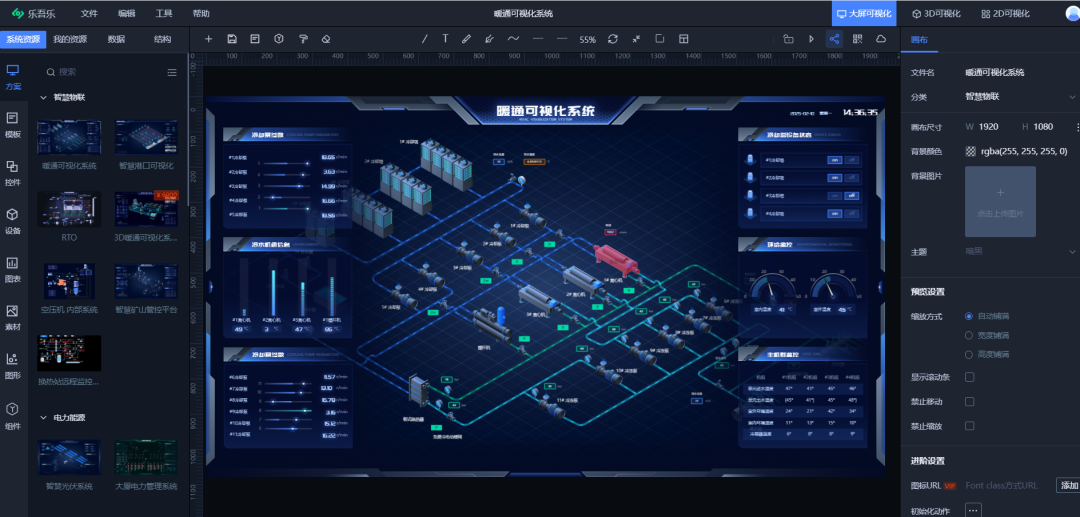Click the template page icon beside save
This screenshot has height=517, width=1080.
click(255, 39)
